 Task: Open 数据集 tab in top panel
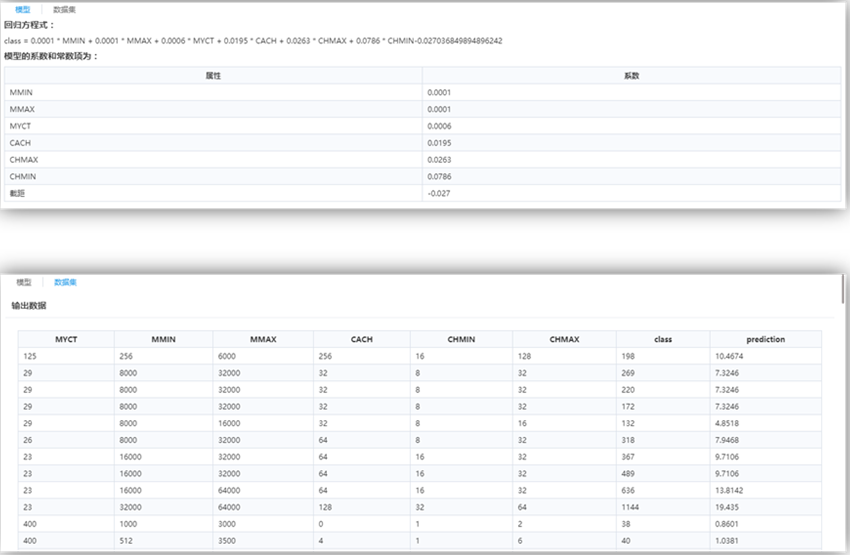[65, 9]
